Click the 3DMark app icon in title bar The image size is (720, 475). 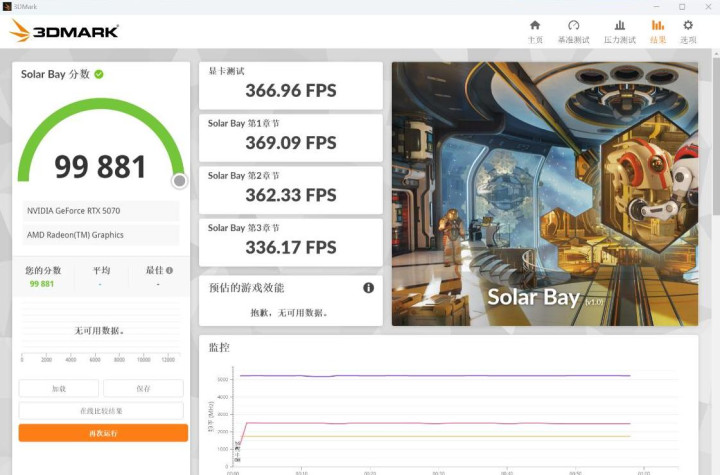[6, 6]
